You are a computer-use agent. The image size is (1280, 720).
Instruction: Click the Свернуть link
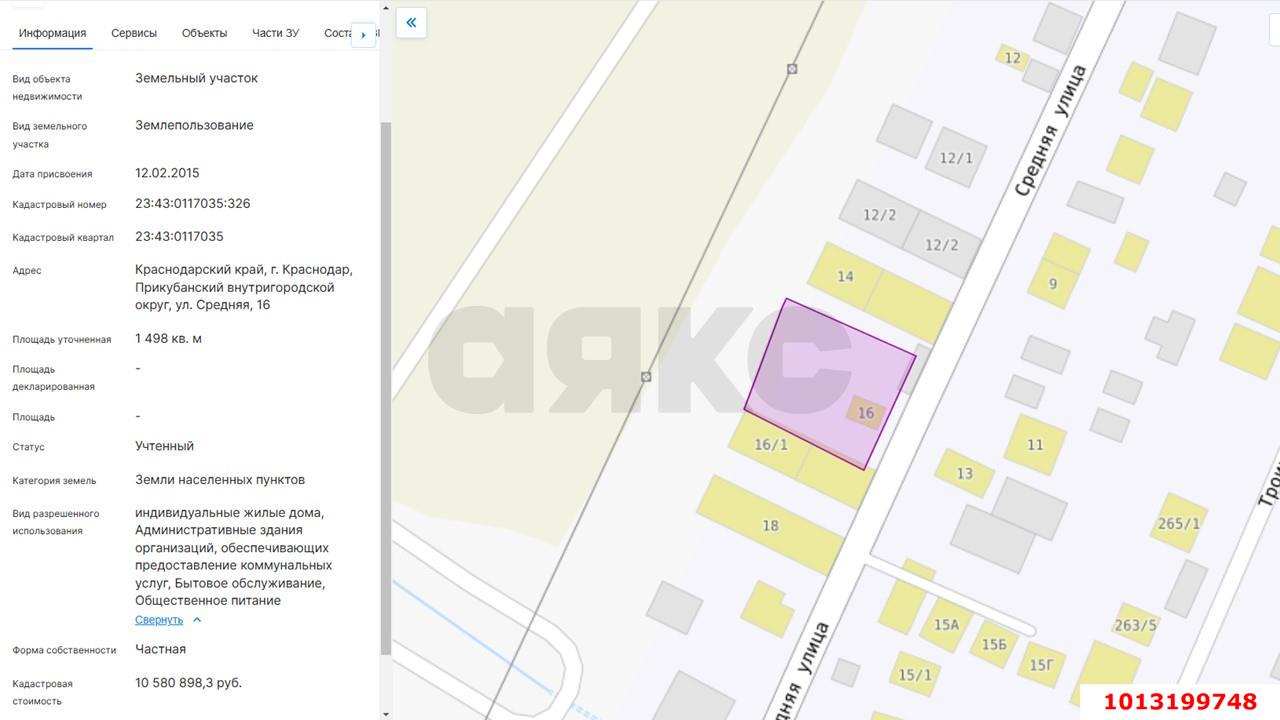point(159,620)
